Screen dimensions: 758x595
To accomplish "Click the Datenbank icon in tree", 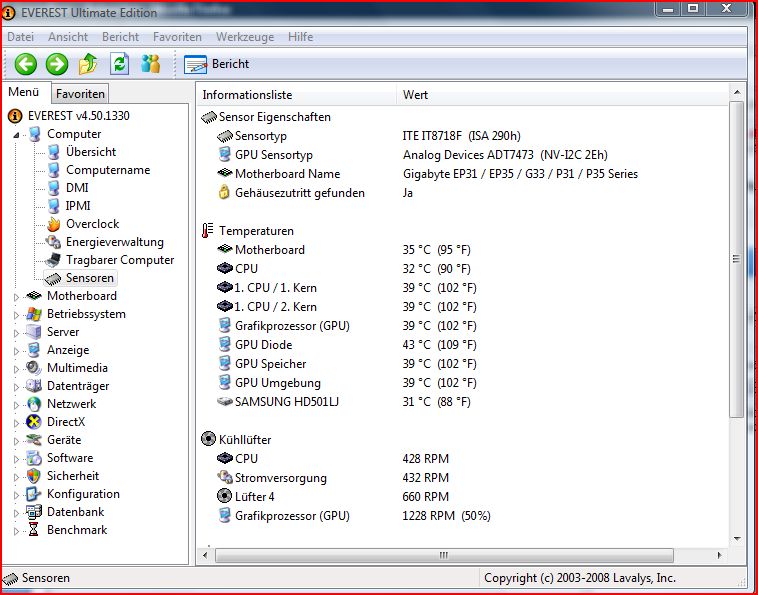I will pyautogui.click(x=34, y=512).
